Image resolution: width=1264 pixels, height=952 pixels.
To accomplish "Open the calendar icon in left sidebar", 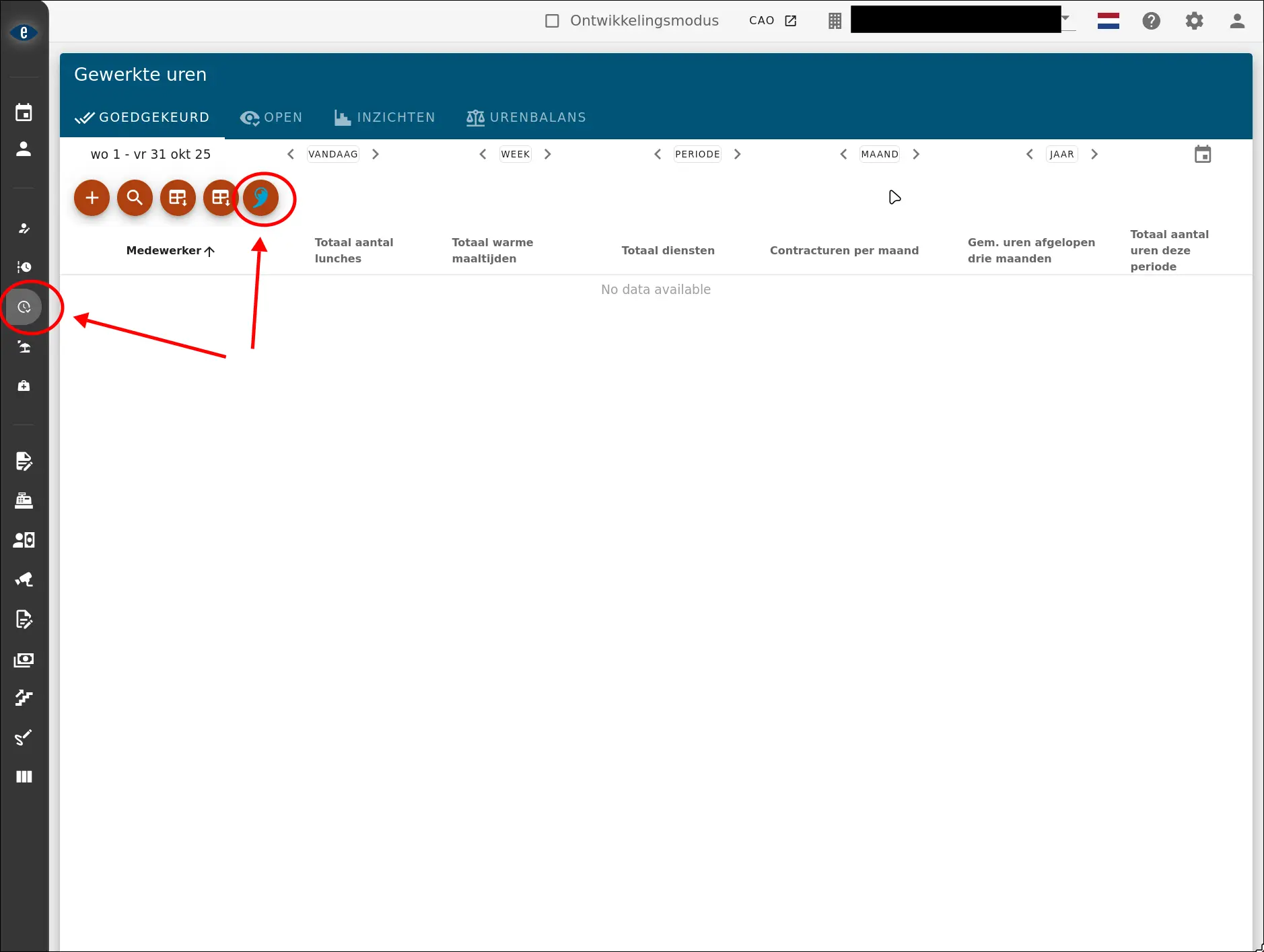I will point(24,112).
